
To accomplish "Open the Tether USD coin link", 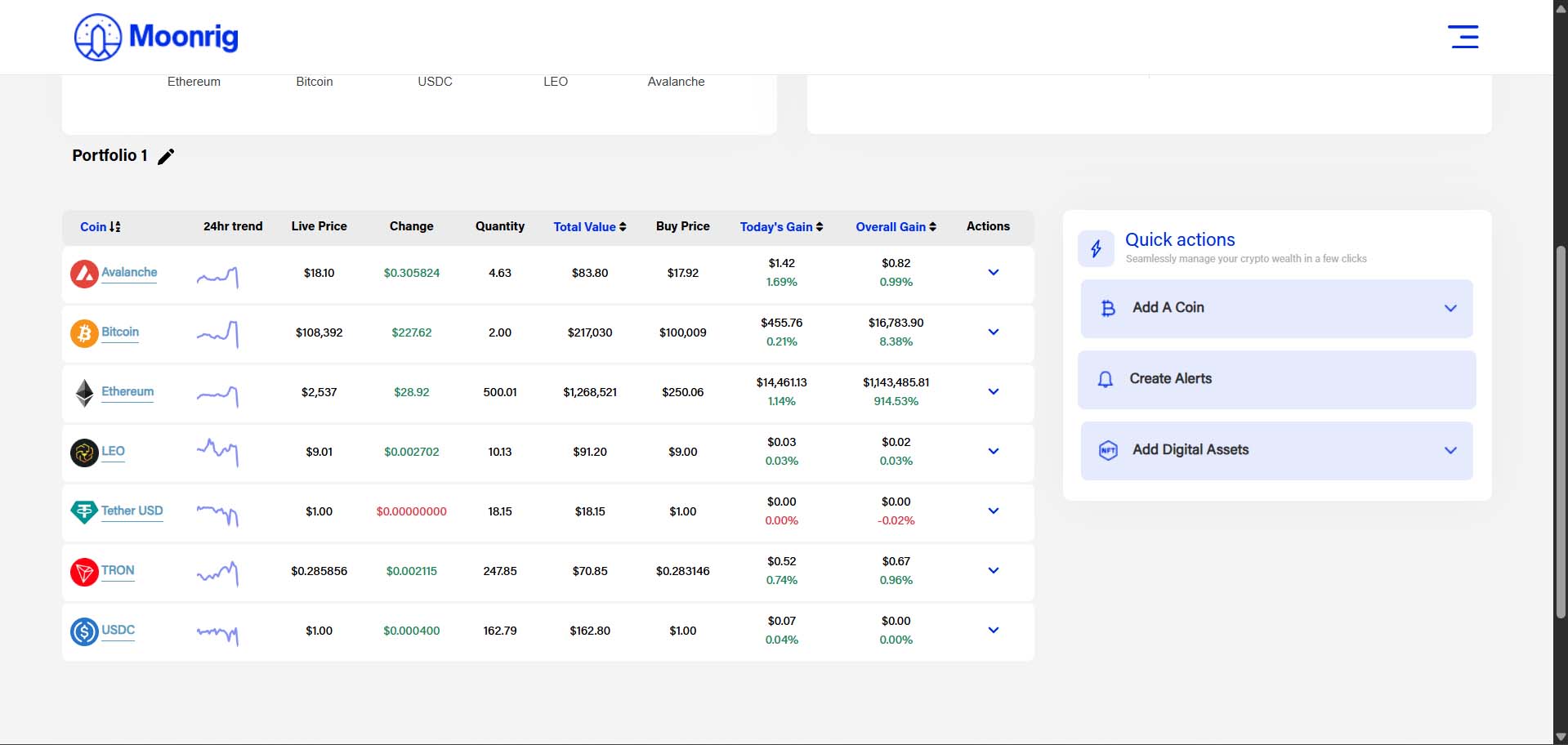I will 132,511.
